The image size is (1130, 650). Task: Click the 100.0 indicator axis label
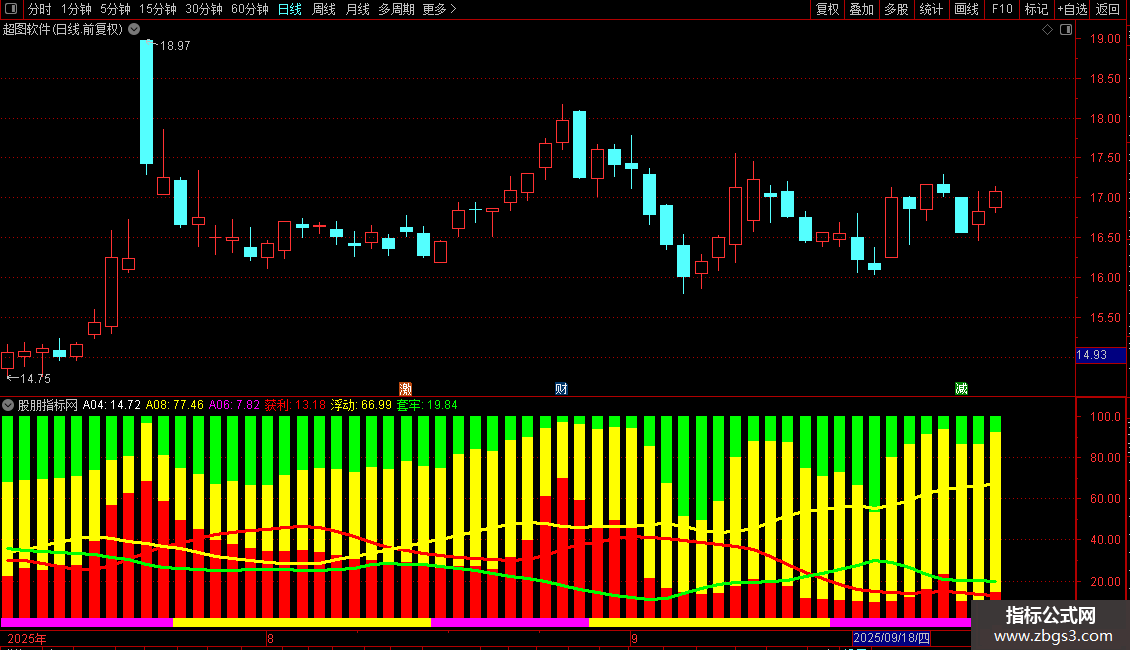point(1105,417)
